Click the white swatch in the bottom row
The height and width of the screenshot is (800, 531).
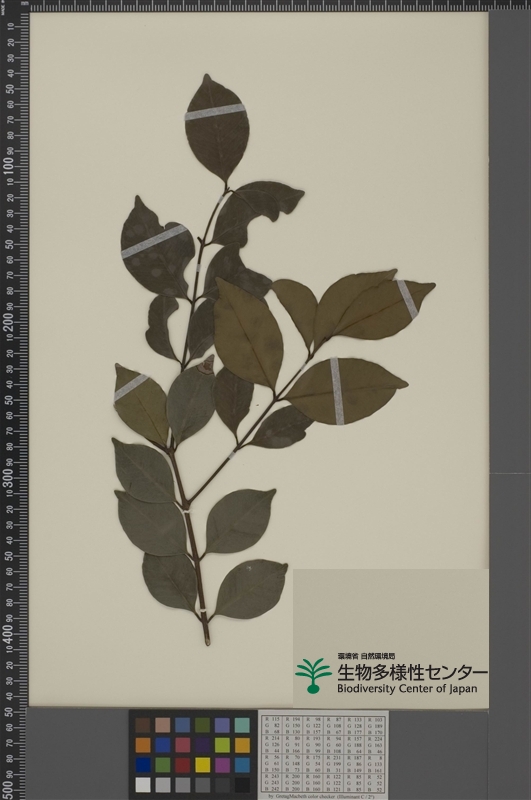[x=143, y=784]
